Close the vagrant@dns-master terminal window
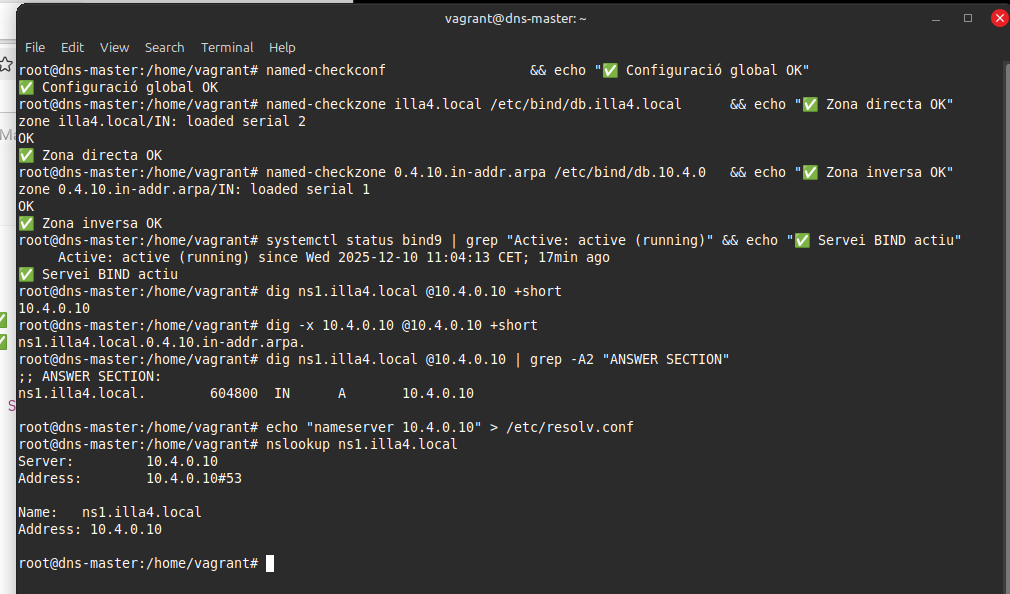Image resolution: width=1010 pixels, height=594 pixels. [999, 18]
